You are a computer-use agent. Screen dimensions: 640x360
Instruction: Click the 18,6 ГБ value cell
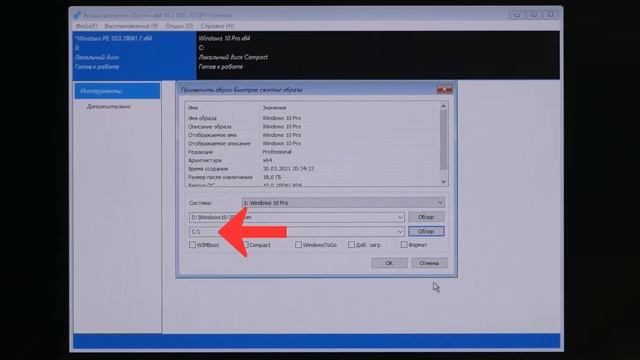pyautogui.click(x=272, y=177)
